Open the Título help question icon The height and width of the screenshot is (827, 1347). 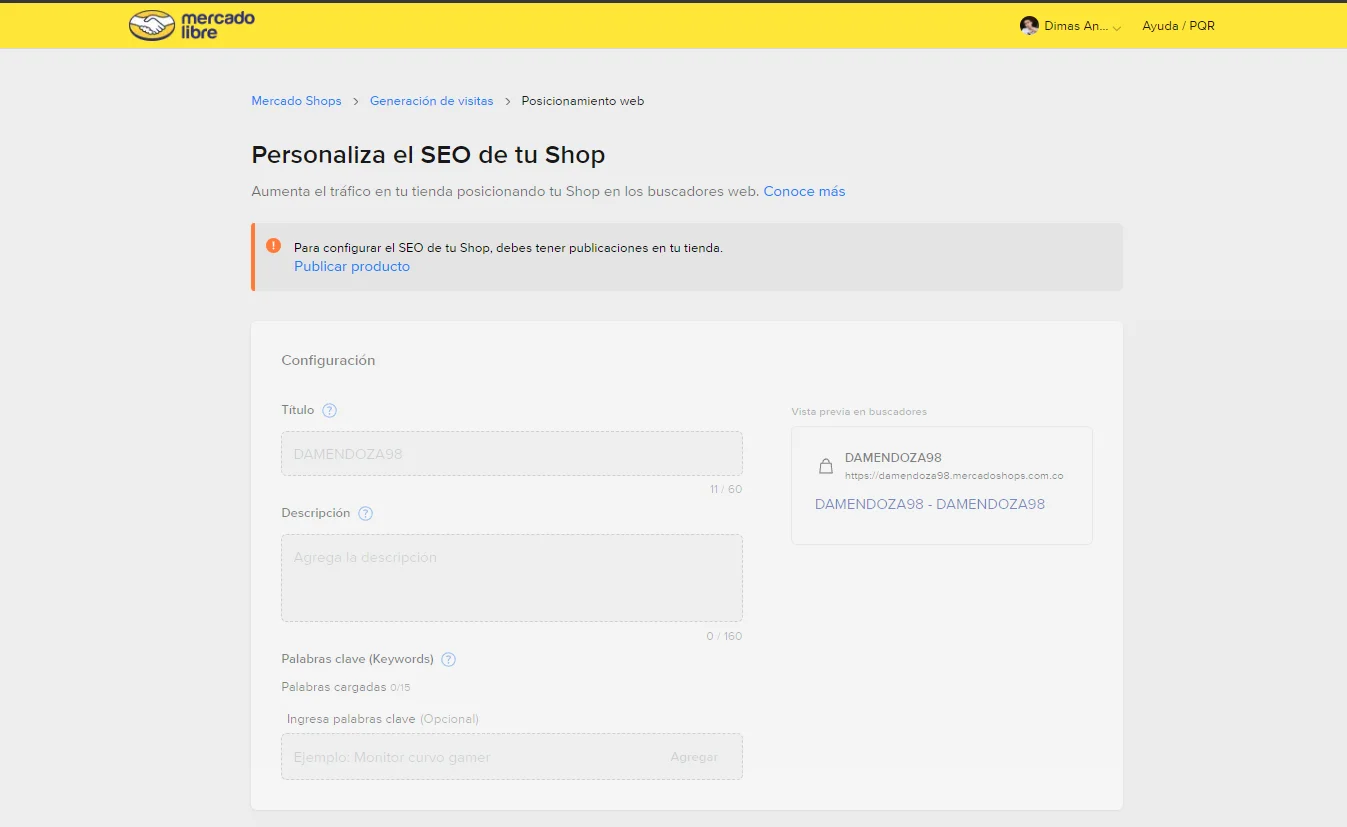330,410
